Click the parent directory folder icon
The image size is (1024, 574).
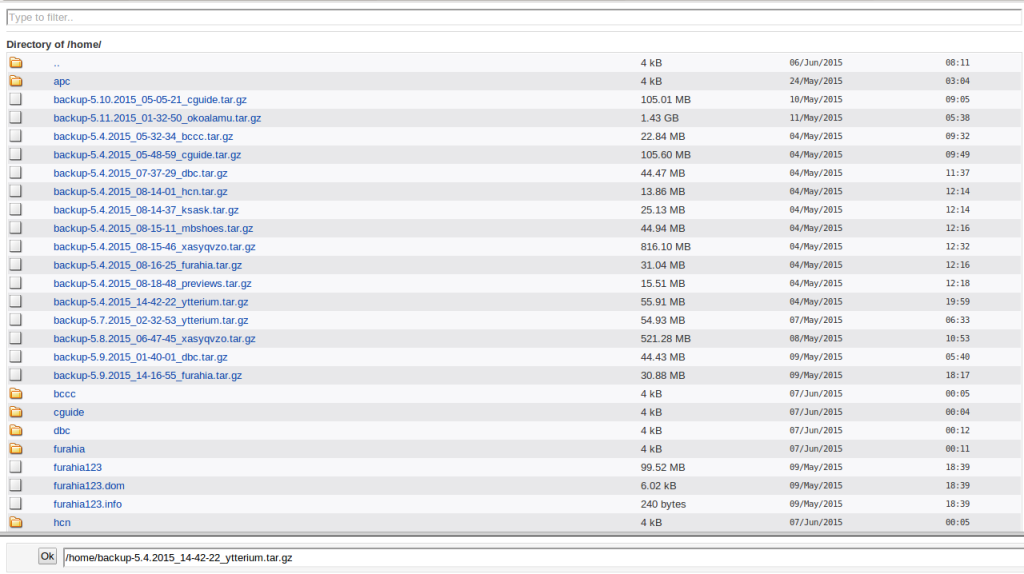[x=16, y=62]
